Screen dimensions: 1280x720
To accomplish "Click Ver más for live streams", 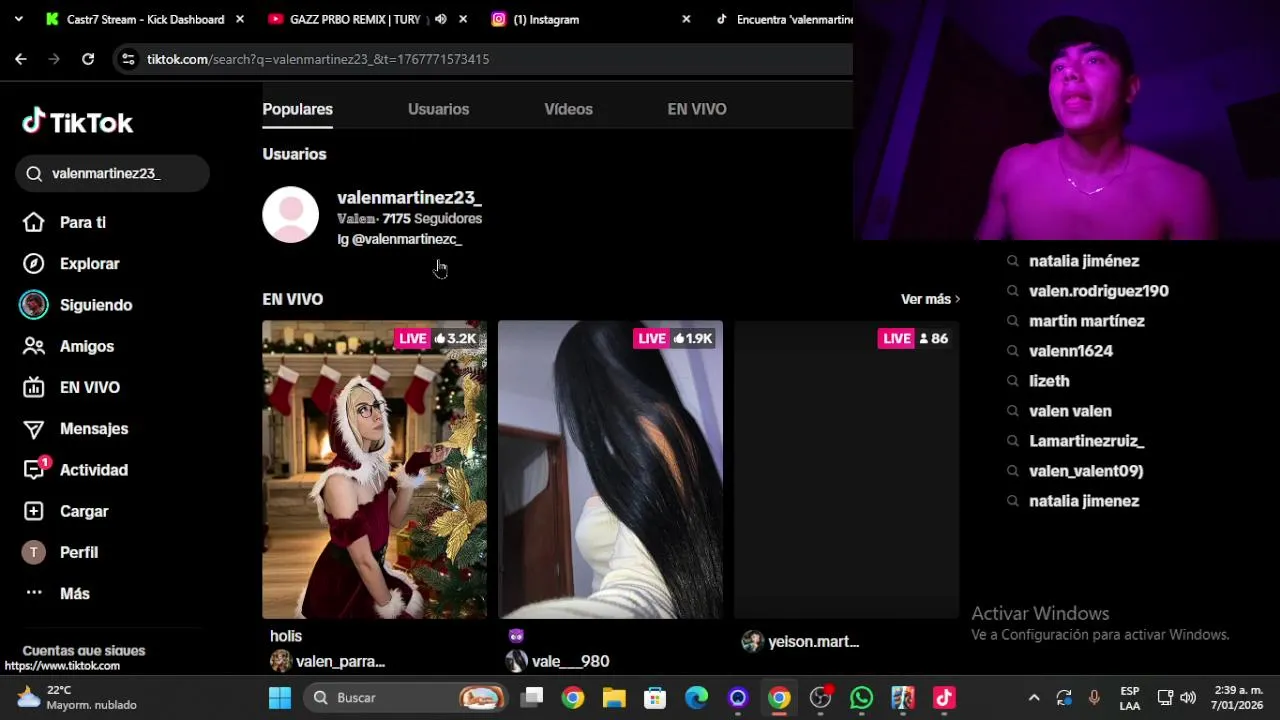I will coord(930,299).
